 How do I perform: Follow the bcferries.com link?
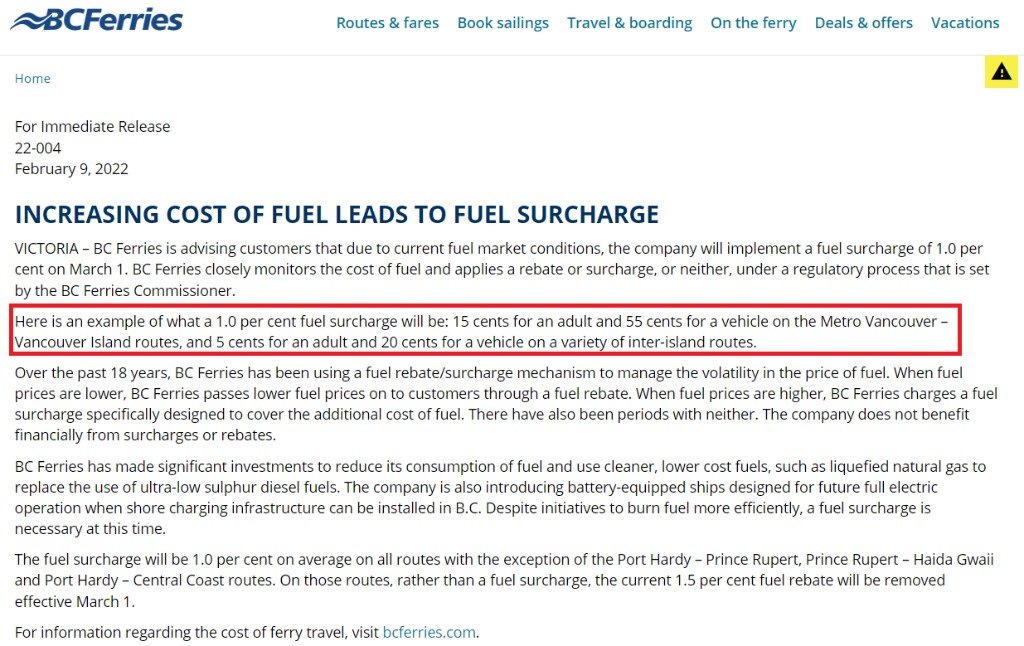click(x=429, y=632)
